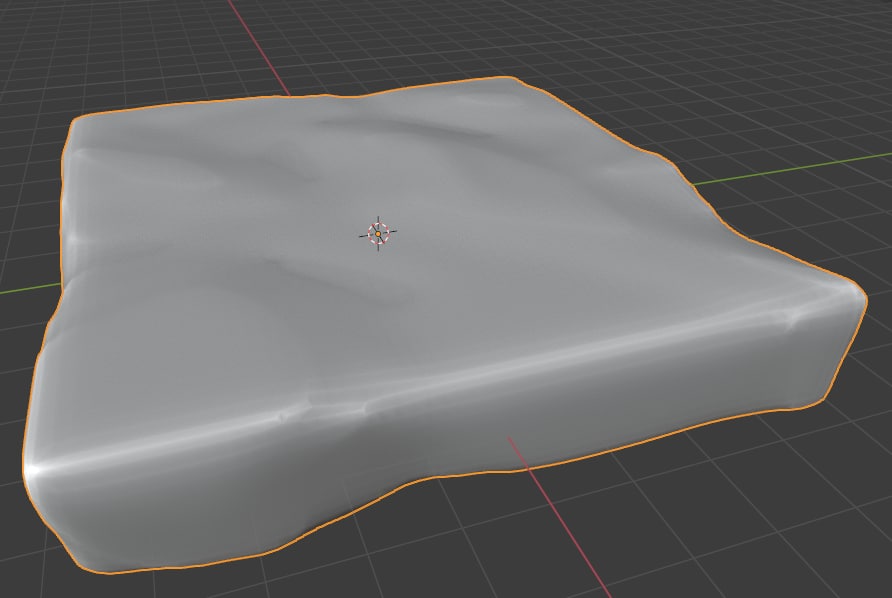
Task: Click the red X axis line behind the mesh
Action: (256, 48)
